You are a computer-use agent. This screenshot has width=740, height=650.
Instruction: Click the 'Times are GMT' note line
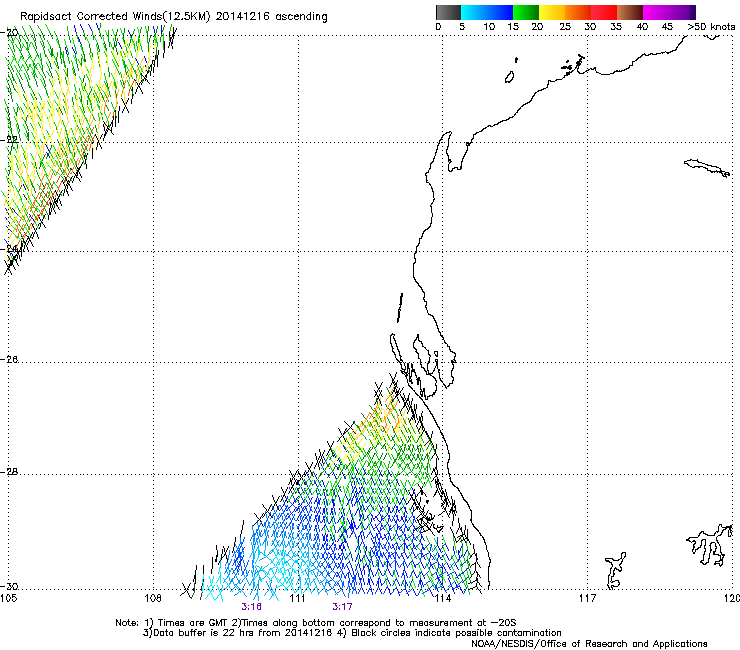(316, 623)
